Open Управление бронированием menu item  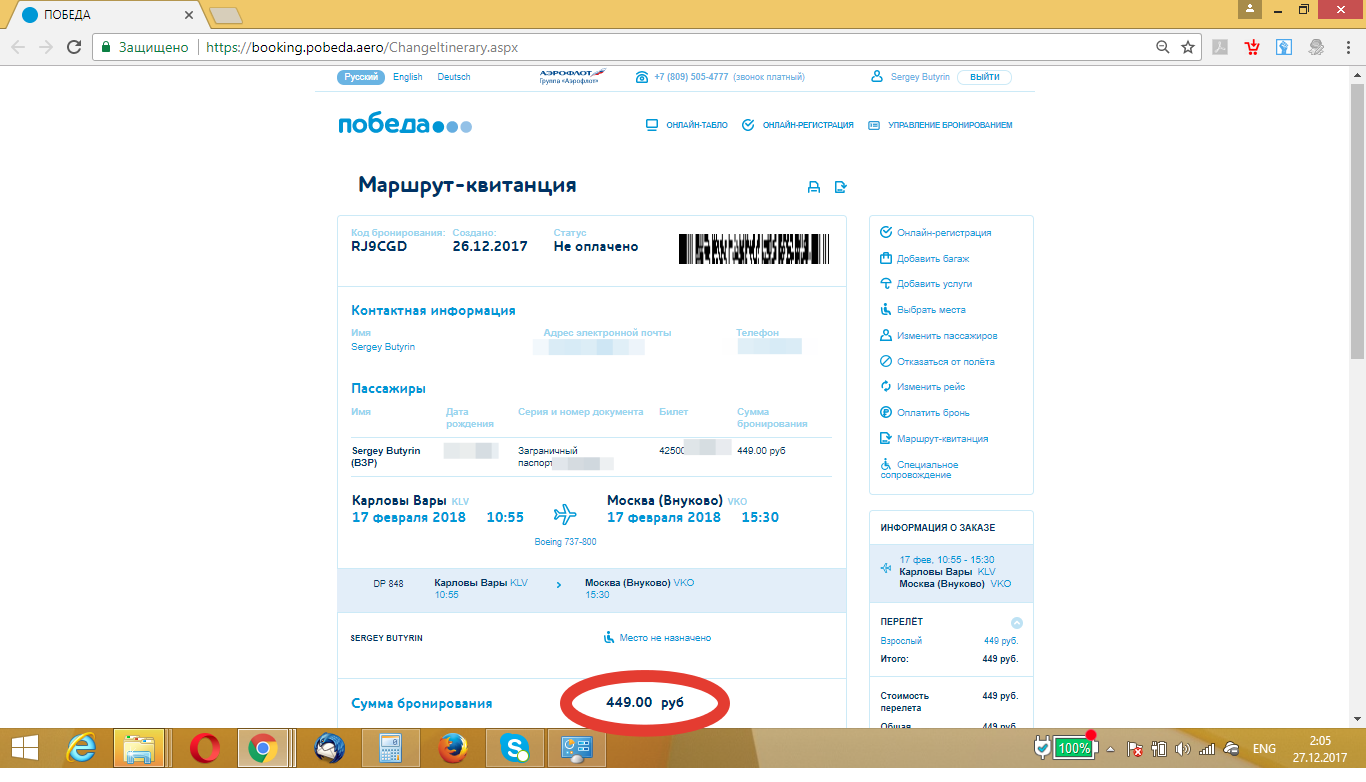[x=940, y=125]
